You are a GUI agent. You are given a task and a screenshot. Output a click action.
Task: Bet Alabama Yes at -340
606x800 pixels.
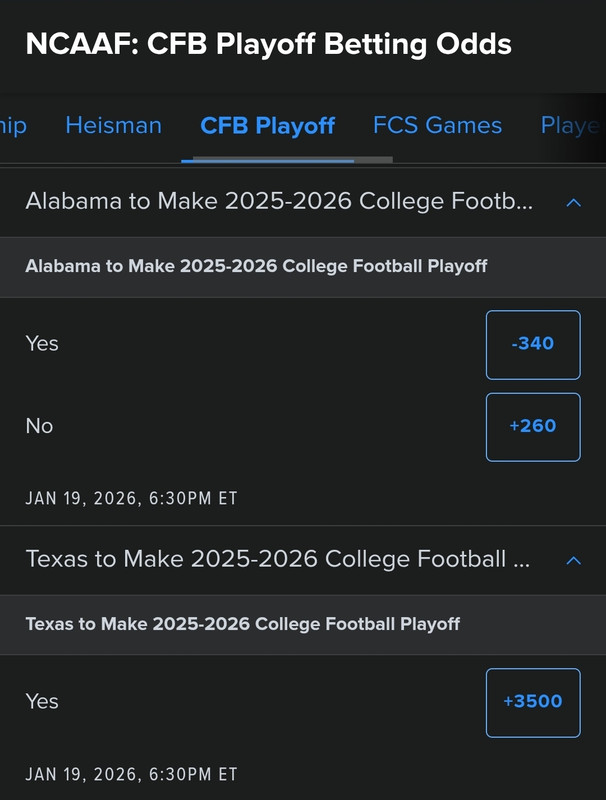tap(532, 345)
